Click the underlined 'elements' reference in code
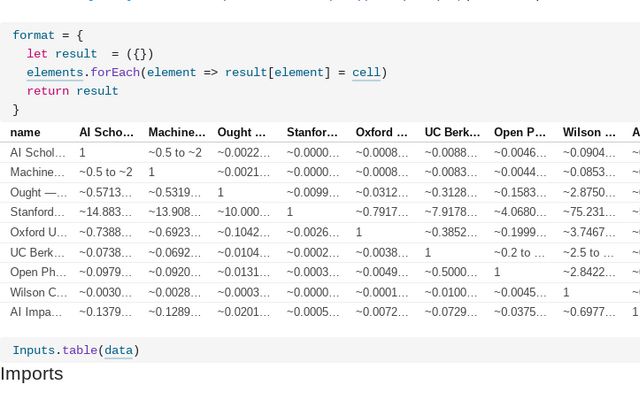Screen dimensions: 640x400 [x=55, y=72]
